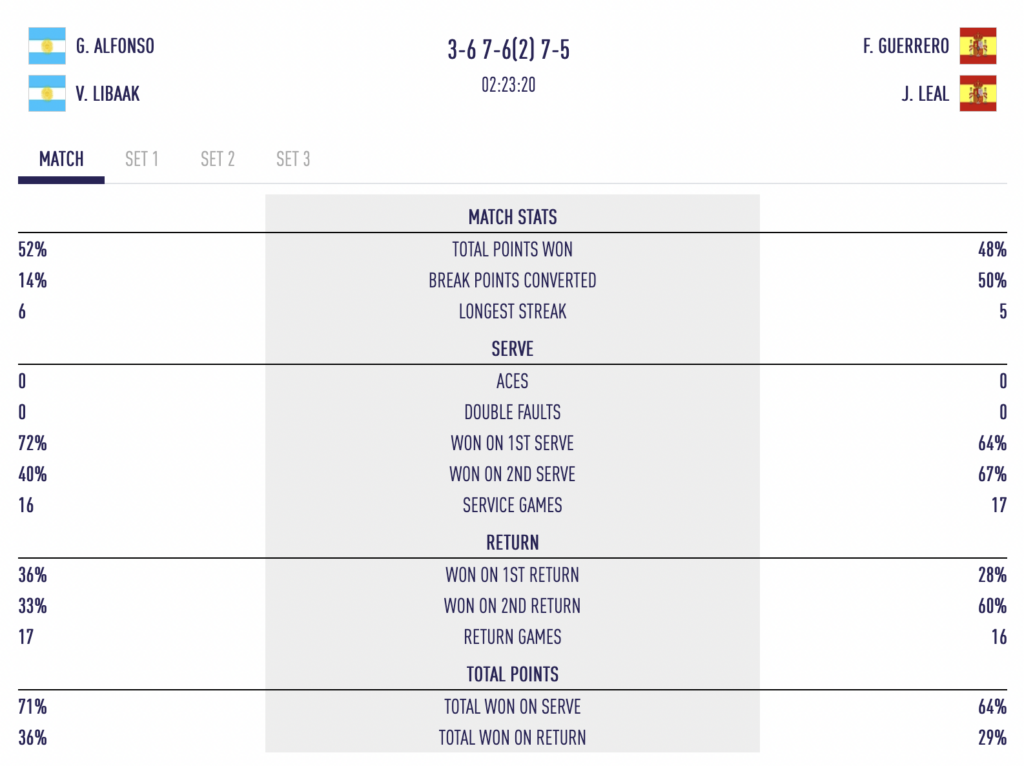Viewport: 1024px width, 766px height.
Task: Click Argentina flag next to V. Libaak
Action: [x=47, y=93]
